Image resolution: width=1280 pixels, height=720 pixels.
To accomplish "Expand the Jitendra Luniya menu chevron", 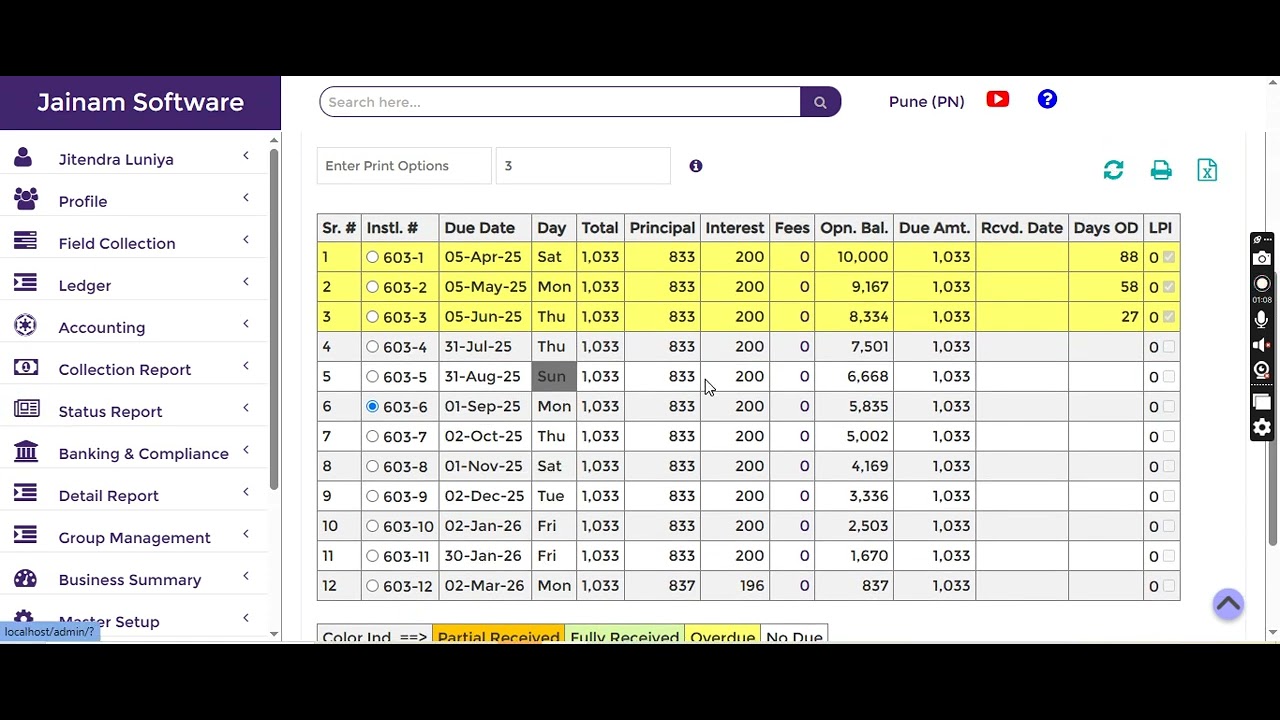I will (245, 156).
